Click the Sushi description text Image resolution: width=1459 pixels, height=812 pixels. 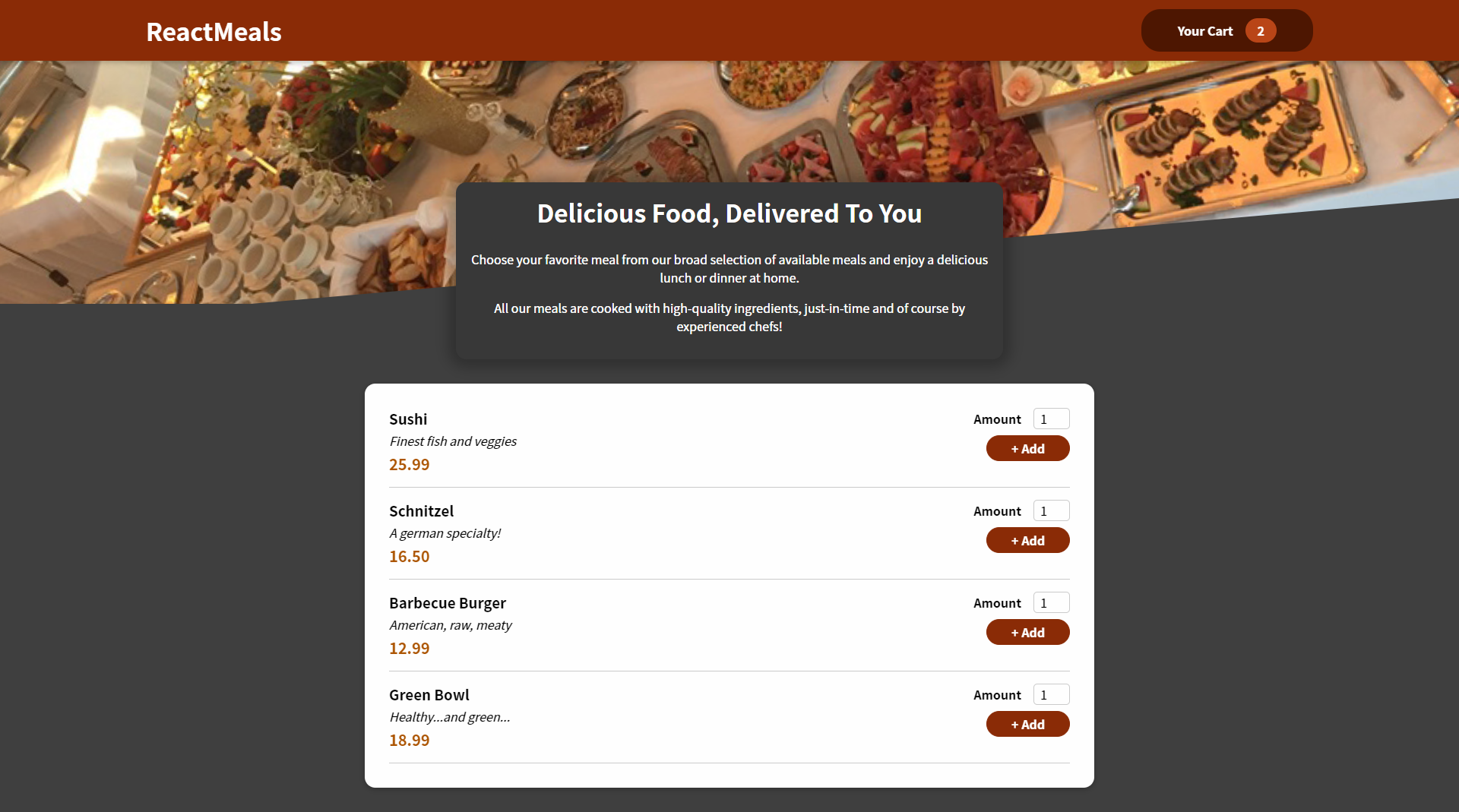point(452,441)
